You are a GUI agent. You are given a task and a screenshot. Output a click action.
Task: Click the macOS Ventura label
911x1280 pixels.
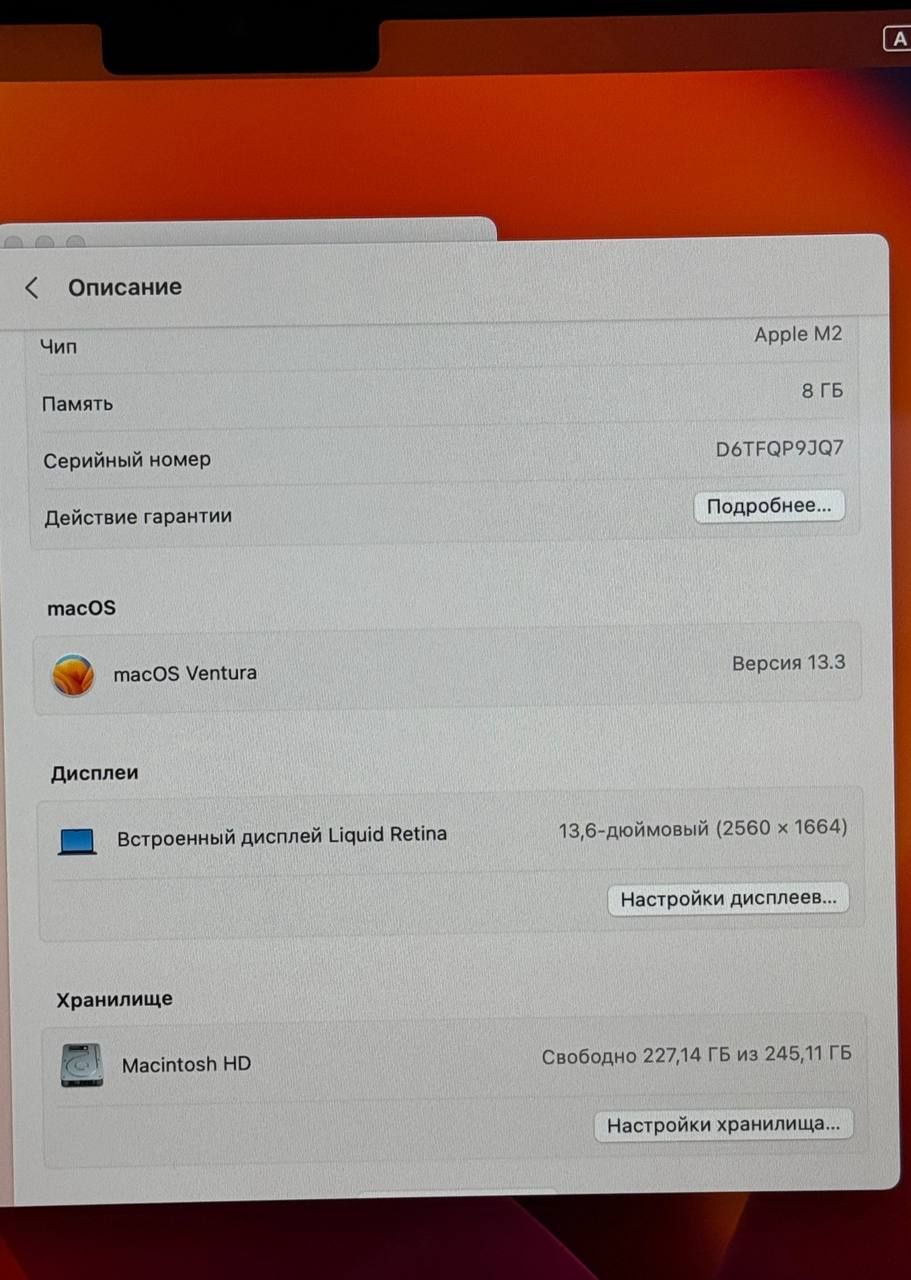185,673
